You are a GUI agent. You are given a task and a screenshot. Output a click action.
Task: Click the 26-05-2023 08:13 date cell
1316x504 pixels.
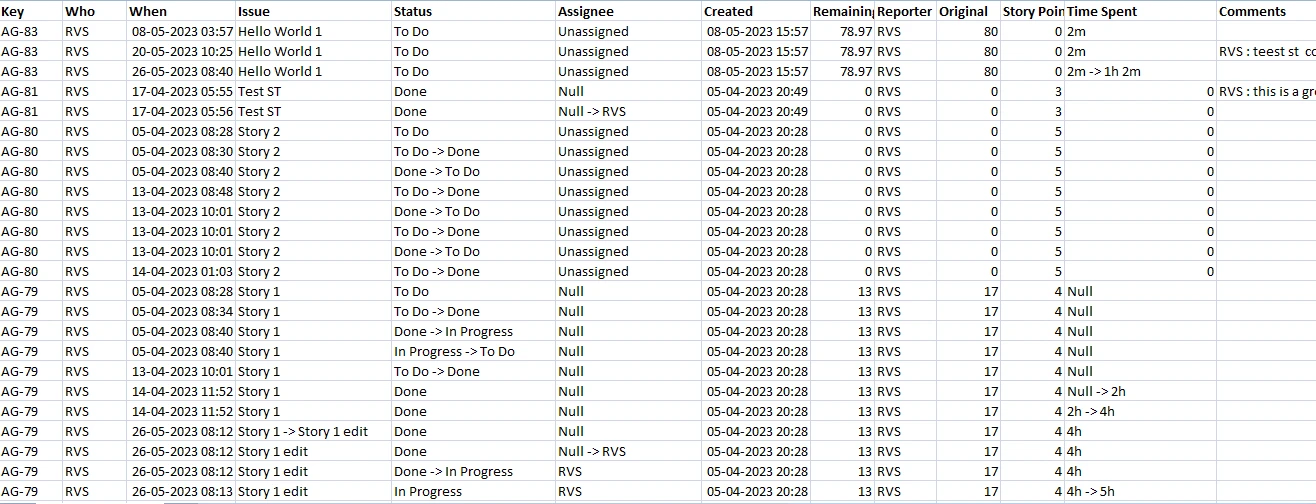tap(182, 492)
